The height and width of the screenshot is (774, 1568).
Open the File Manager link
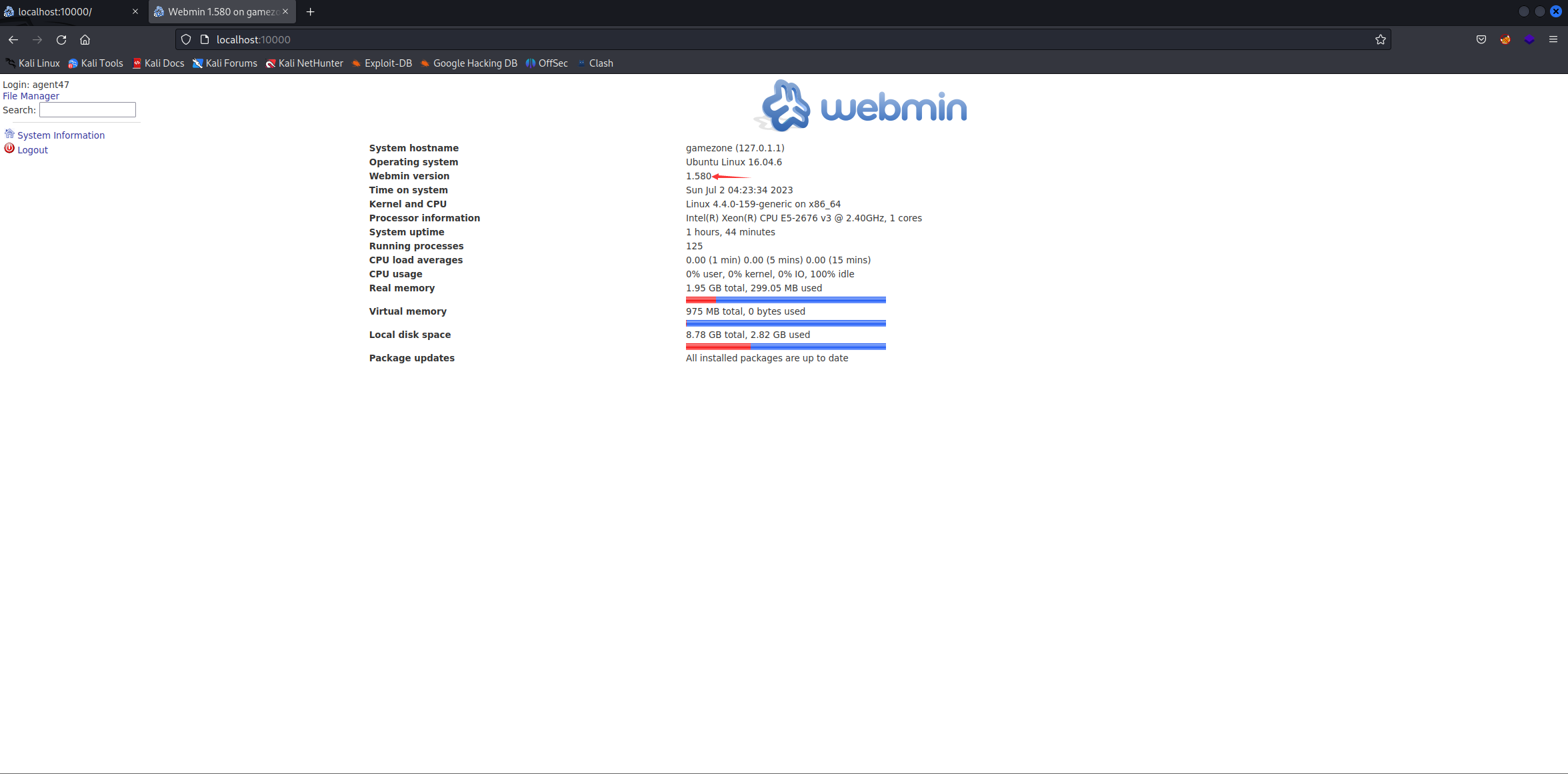tap(31, 96)
